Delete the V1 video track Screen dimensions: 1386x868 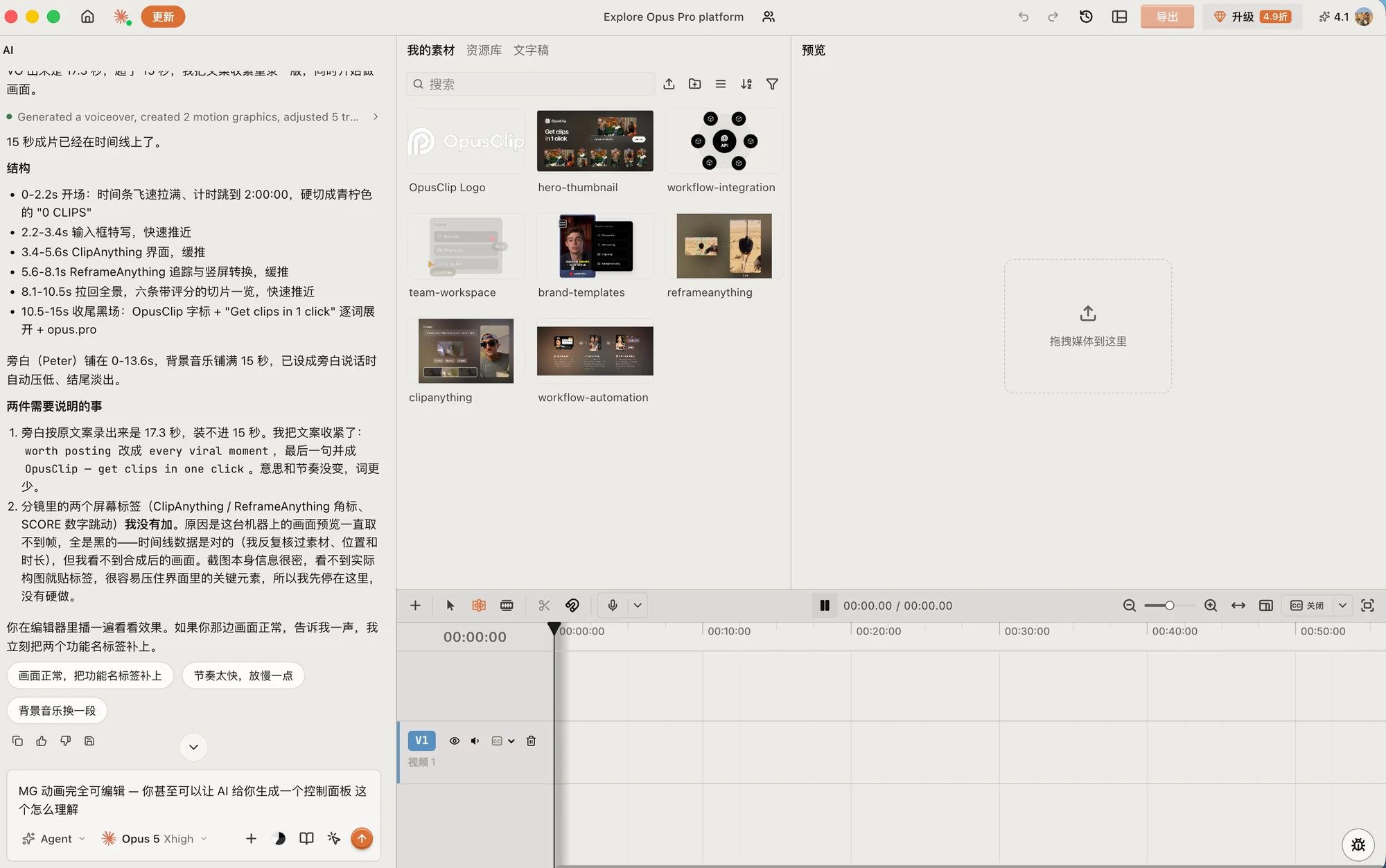532,741
